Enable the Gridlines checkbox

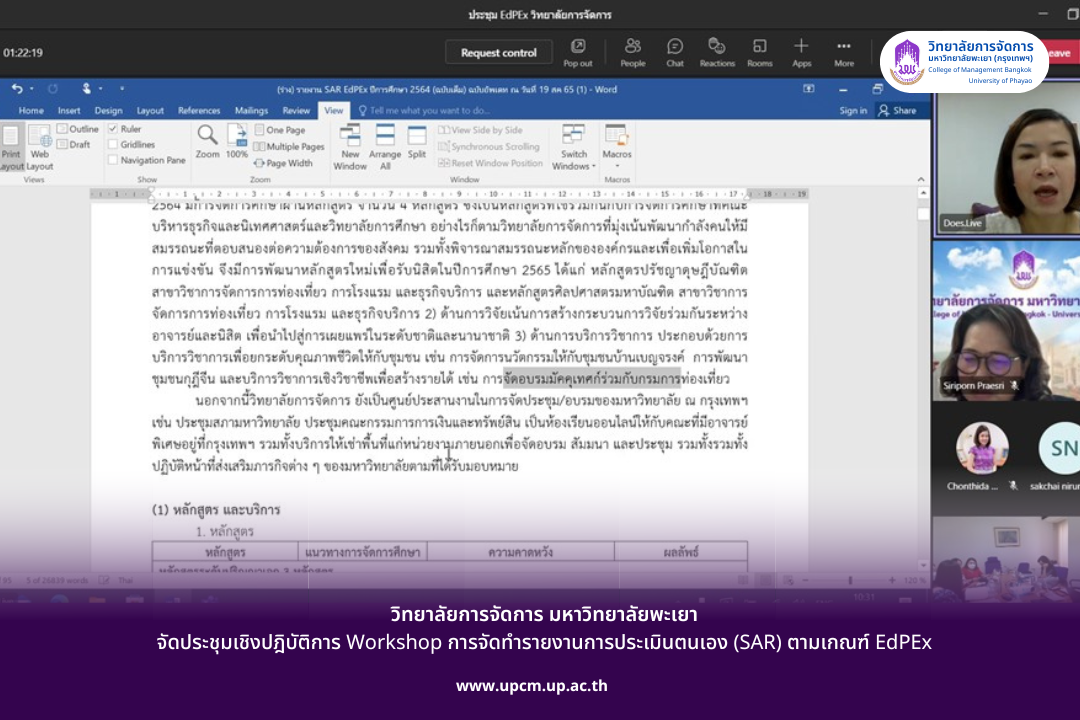(113, 145)
